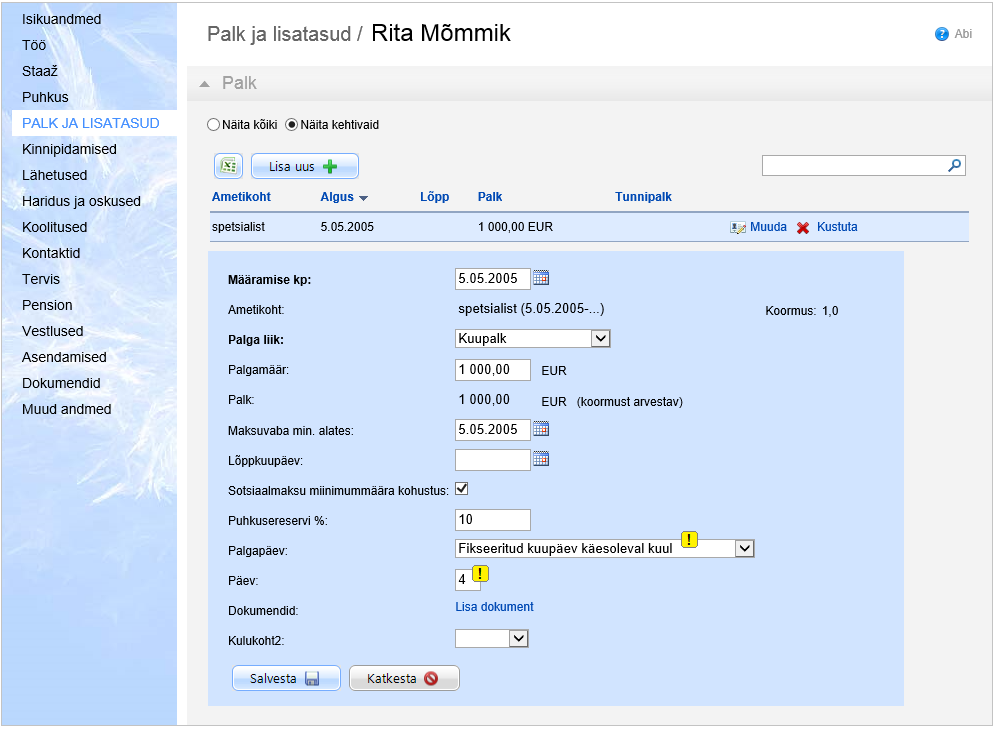Select Näita kehtivaid radio button
995x729 pixels.
[292, 125]
